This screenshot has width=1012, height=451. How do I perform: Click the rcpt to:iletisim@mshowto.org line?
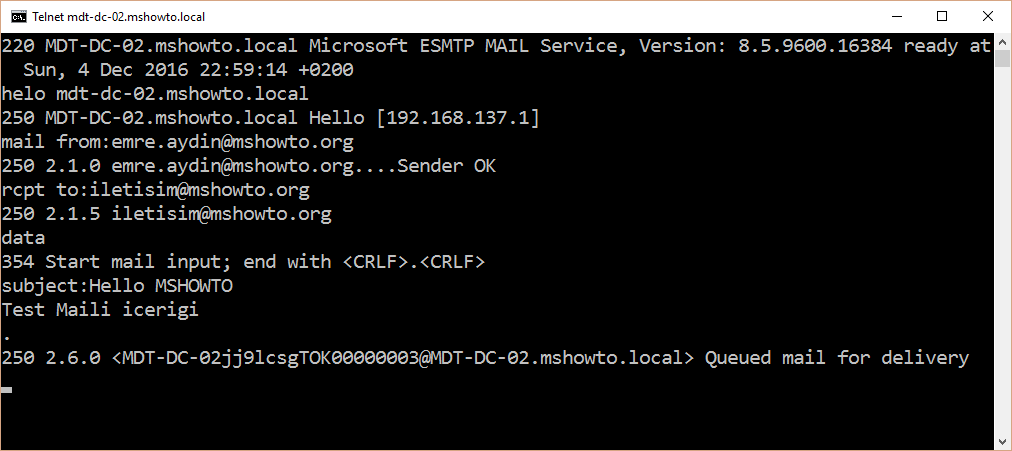pyautogui.click(x=156, y=190)
